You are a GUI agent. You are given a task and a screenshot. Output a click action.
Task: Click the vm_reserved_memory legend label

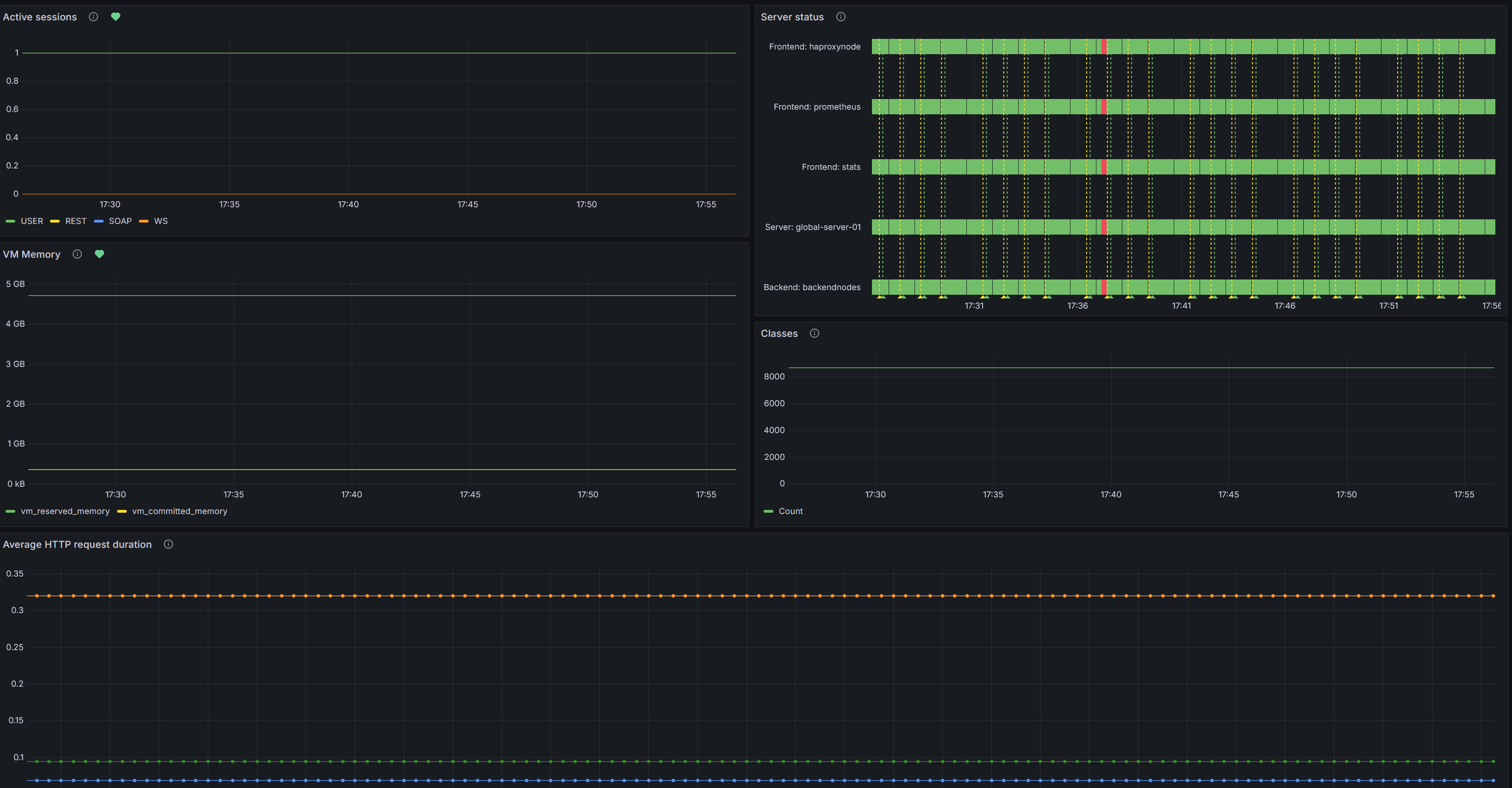coord(65,511)
